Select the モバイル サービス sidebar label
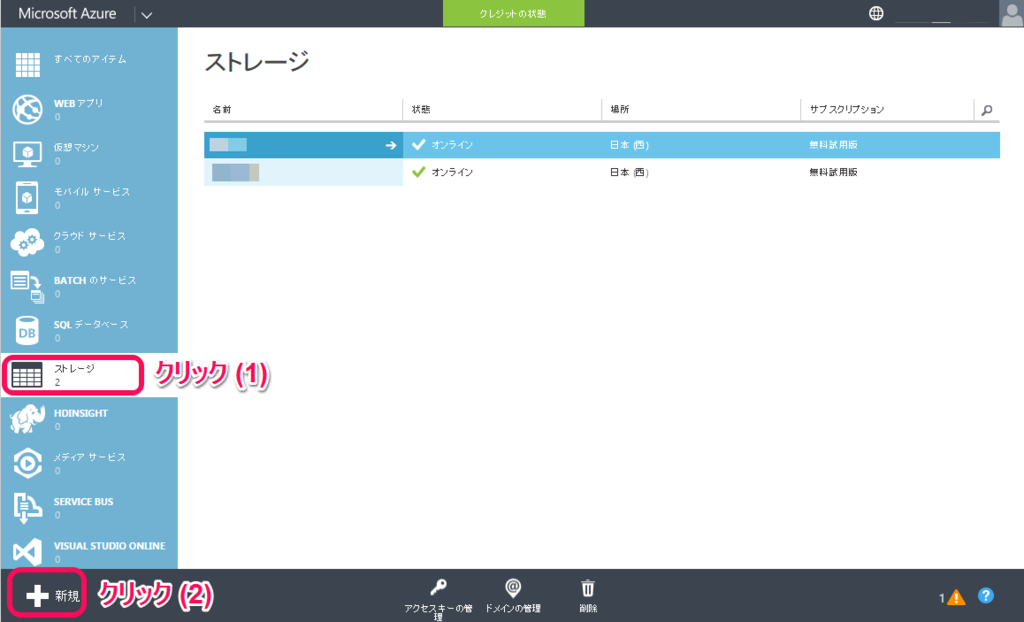1024x622 pixels. point(92,191)
